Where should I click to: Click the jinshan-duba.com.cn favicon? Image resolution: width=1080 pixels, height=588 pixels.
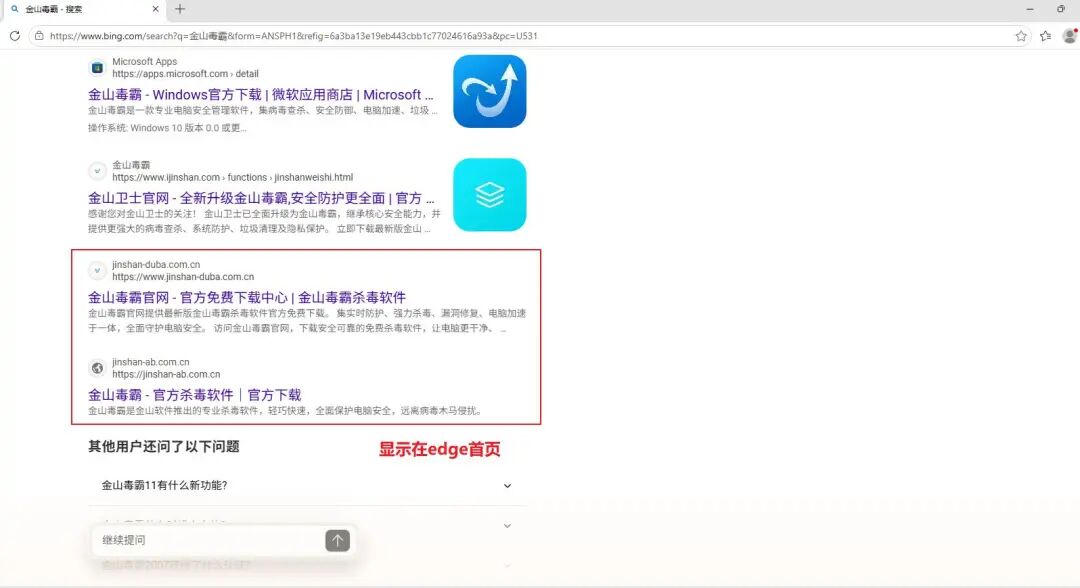pyautogui.click(x=97, y=271)
